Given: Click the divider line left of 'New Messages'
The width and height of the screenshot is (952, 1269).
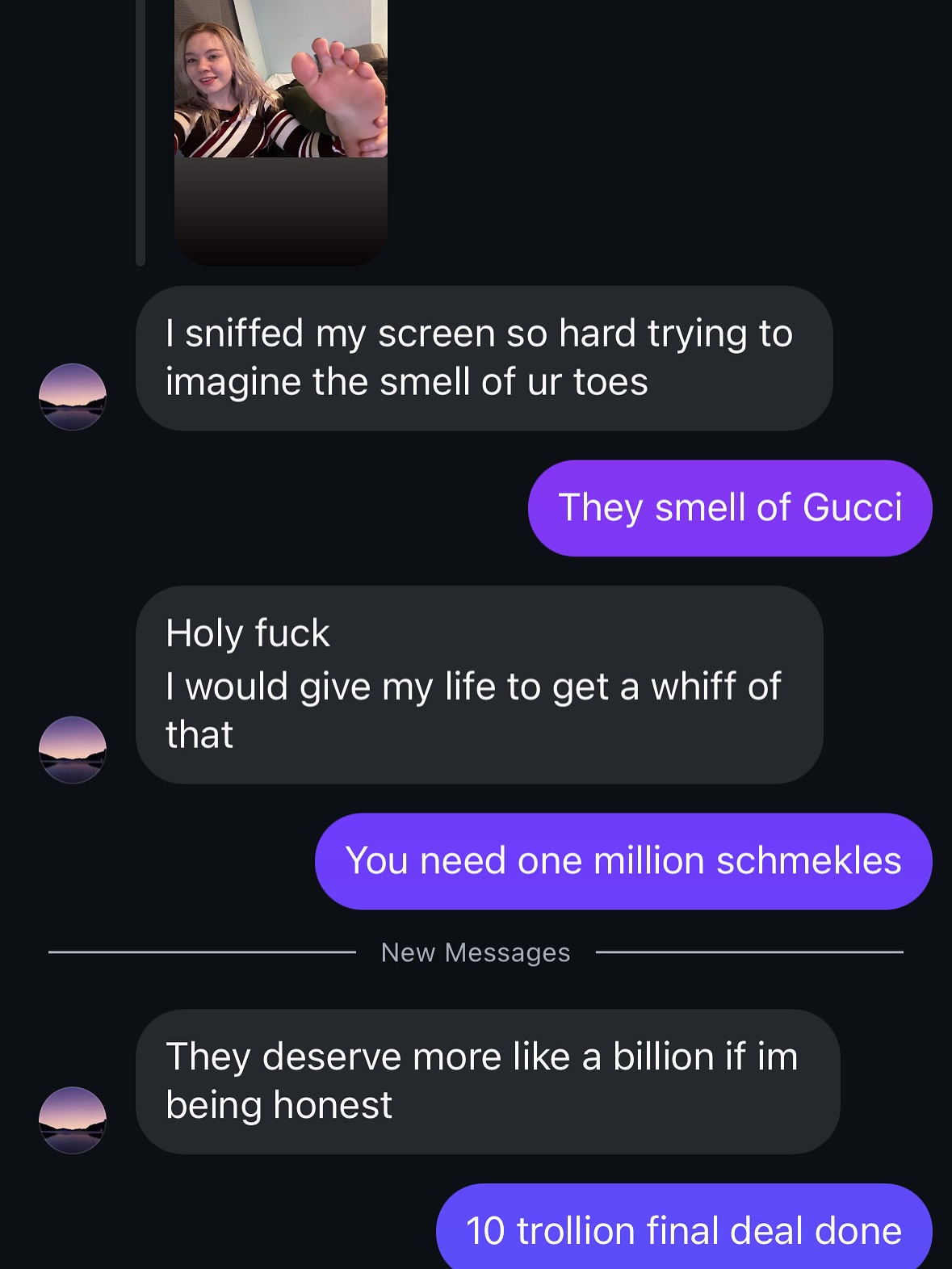Looking at the screenshot, I should pyautogui.click(x=202, y=952).
